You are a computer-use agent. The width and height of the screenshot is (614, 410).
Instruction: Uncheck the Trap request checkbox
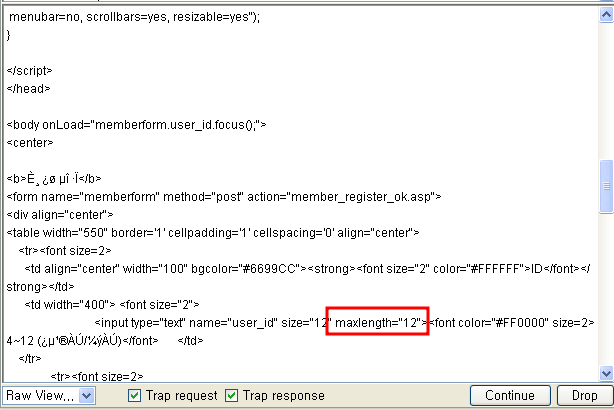tap(134, 396)
